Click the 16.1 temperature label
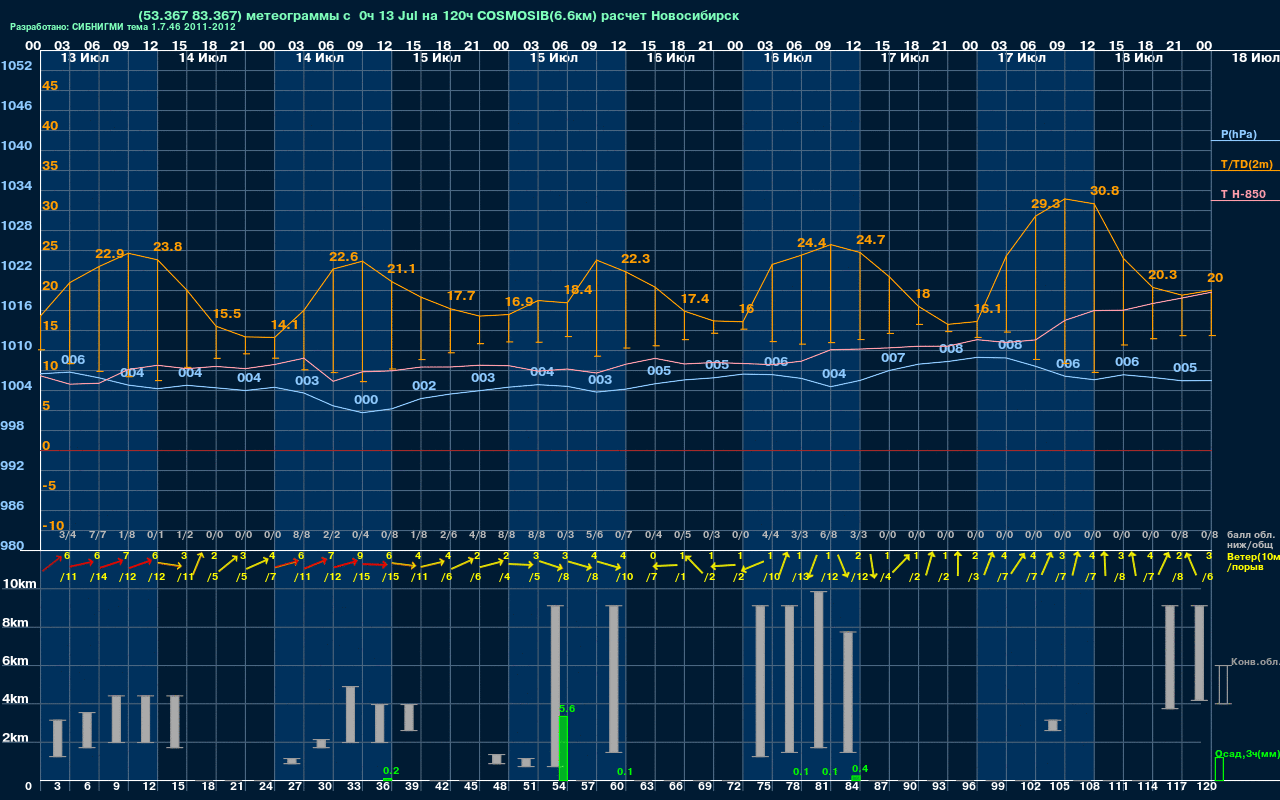The height and width of the screenshot is (800, 1280). coord(987,309)
